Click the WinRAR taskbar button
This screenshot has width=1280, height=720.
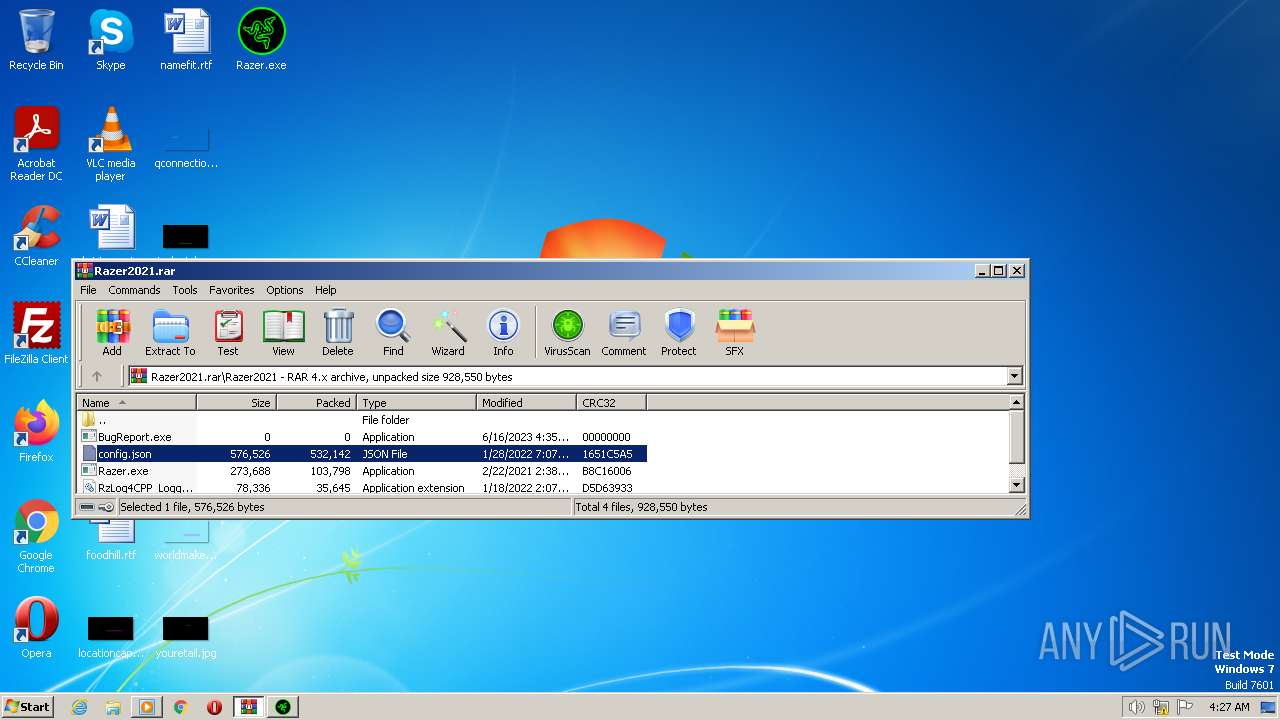(x=248, y=707)
